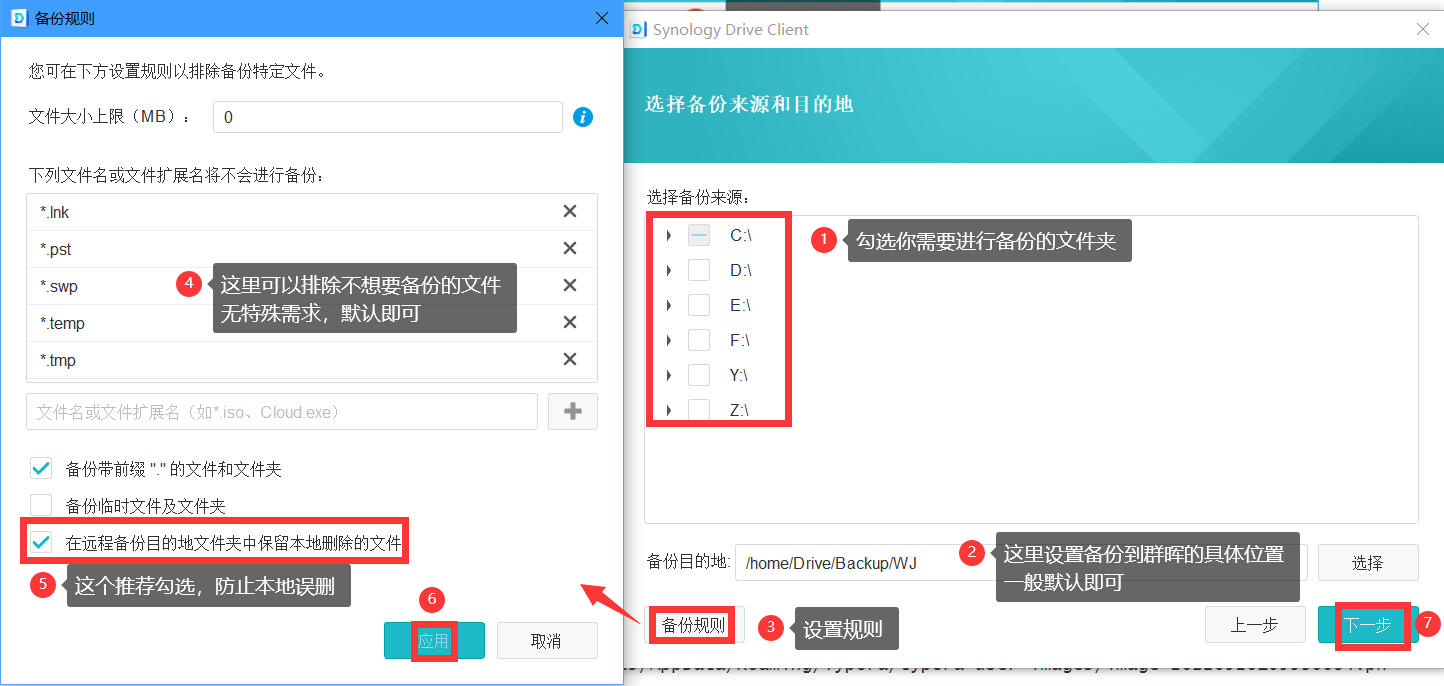Screen dimensions: 1444x686
Task: Click the 应用 button
Action: [434, 641]
